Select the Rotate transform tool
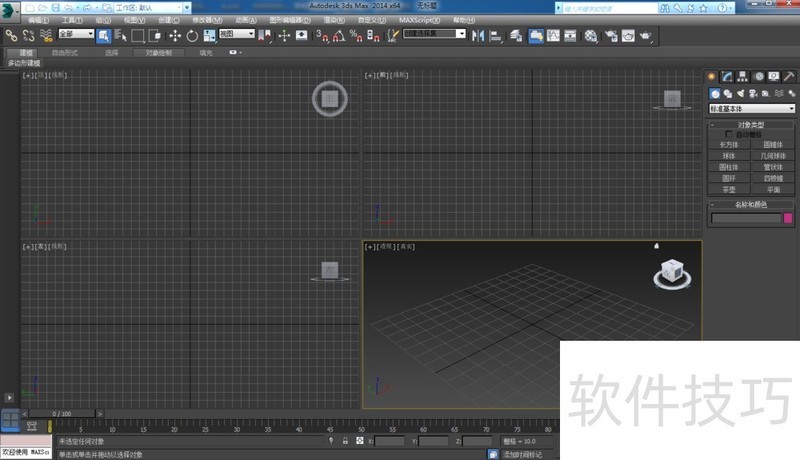The height and width of the screenshot is (460, 800). pyautogui.click(x=192, y=35)
